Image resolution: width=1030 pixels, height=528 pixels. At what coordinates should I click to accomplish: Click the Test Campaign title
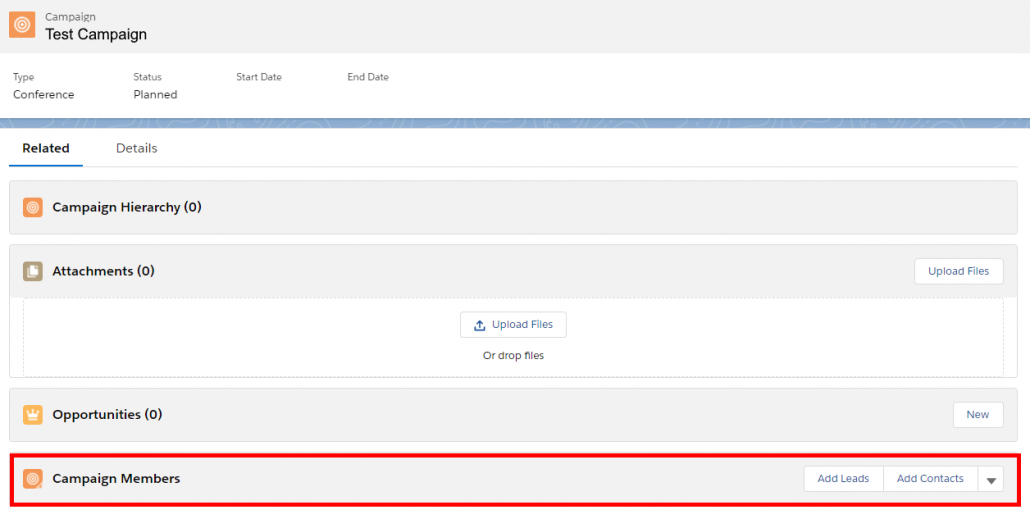click(96, 34)
